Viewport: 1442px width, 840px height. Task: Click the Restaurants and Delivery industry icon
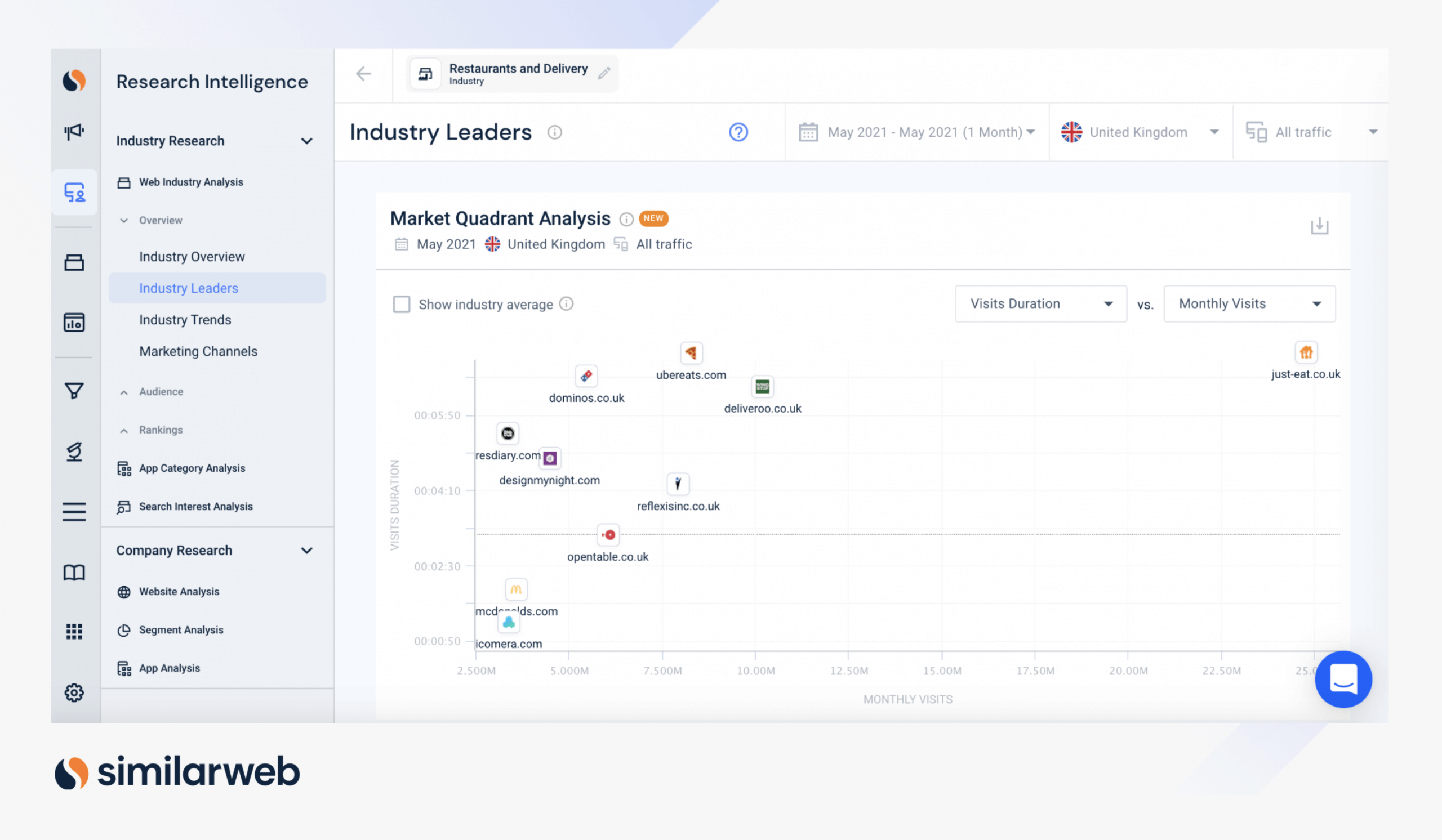tap(425, 74)
